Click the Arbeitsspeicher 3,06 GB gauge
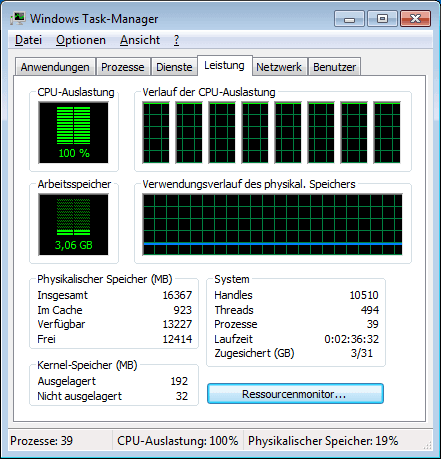The height and width of the screenshot is (459, 441). [73, 225]
